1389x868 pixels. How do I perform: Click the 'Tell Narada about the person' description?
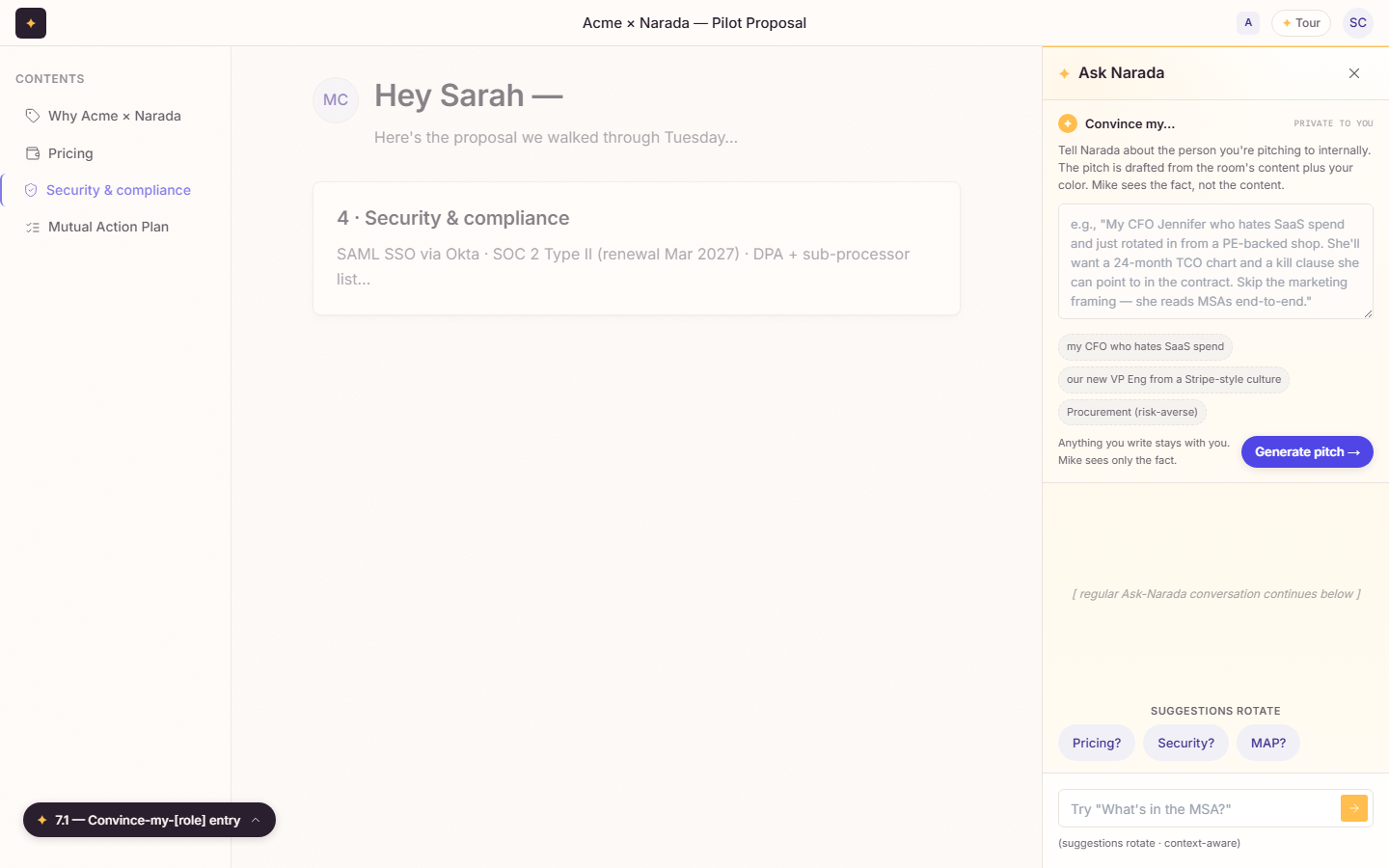tap(1214, 168)
